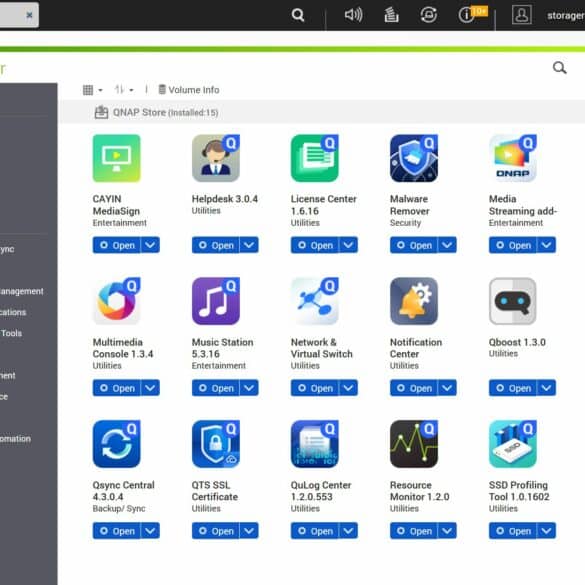Click the Qsync Central 4.3.0.4 title
Viewport: 585px width, 585px height.
[123, 491]
